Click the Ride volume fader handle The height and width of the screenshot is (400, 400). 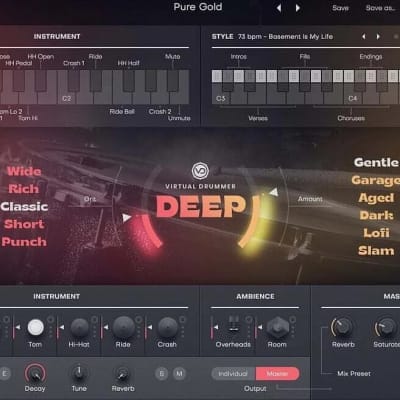106,327
